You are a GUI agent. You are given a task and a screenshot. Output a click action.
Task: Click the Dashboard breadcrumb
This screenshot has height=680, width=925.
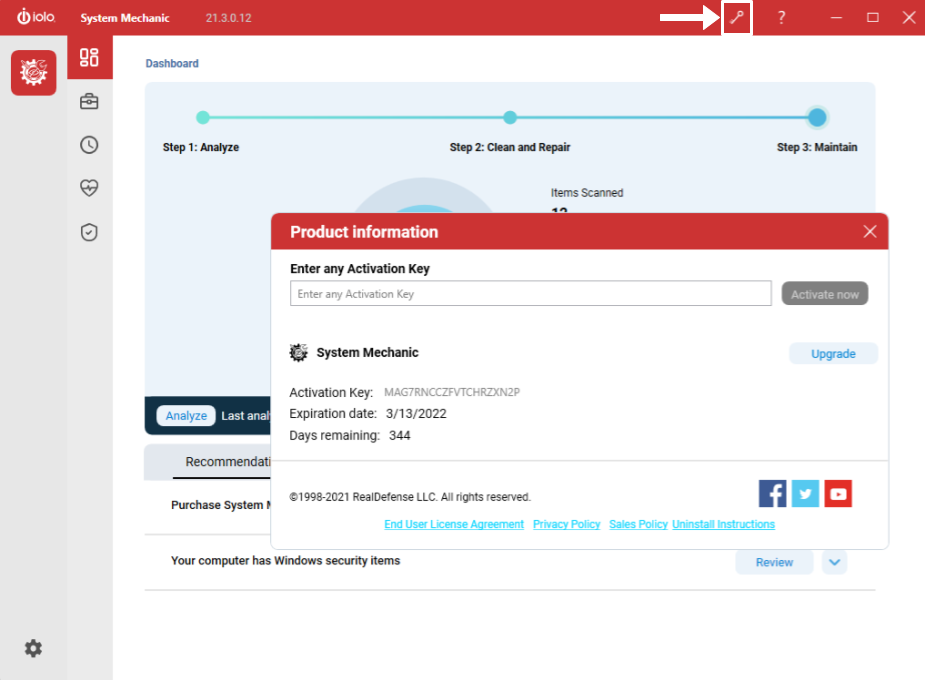(x=172, y=63)
